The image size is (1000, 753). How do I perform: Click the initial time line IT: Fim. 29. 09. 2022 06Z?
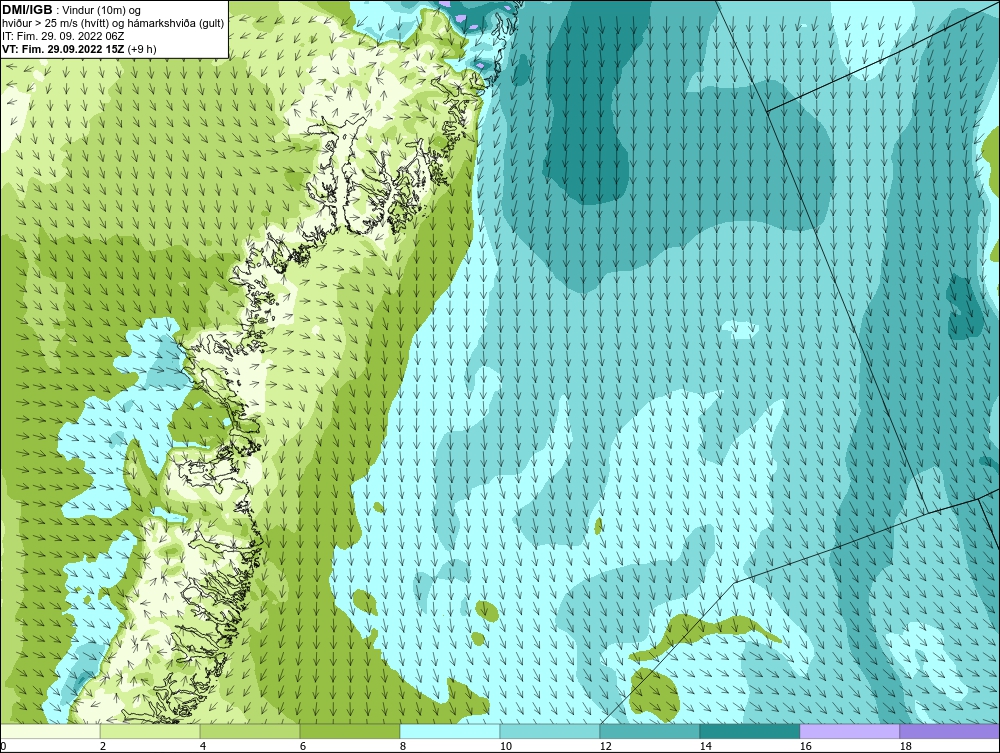tap(62, 36)
